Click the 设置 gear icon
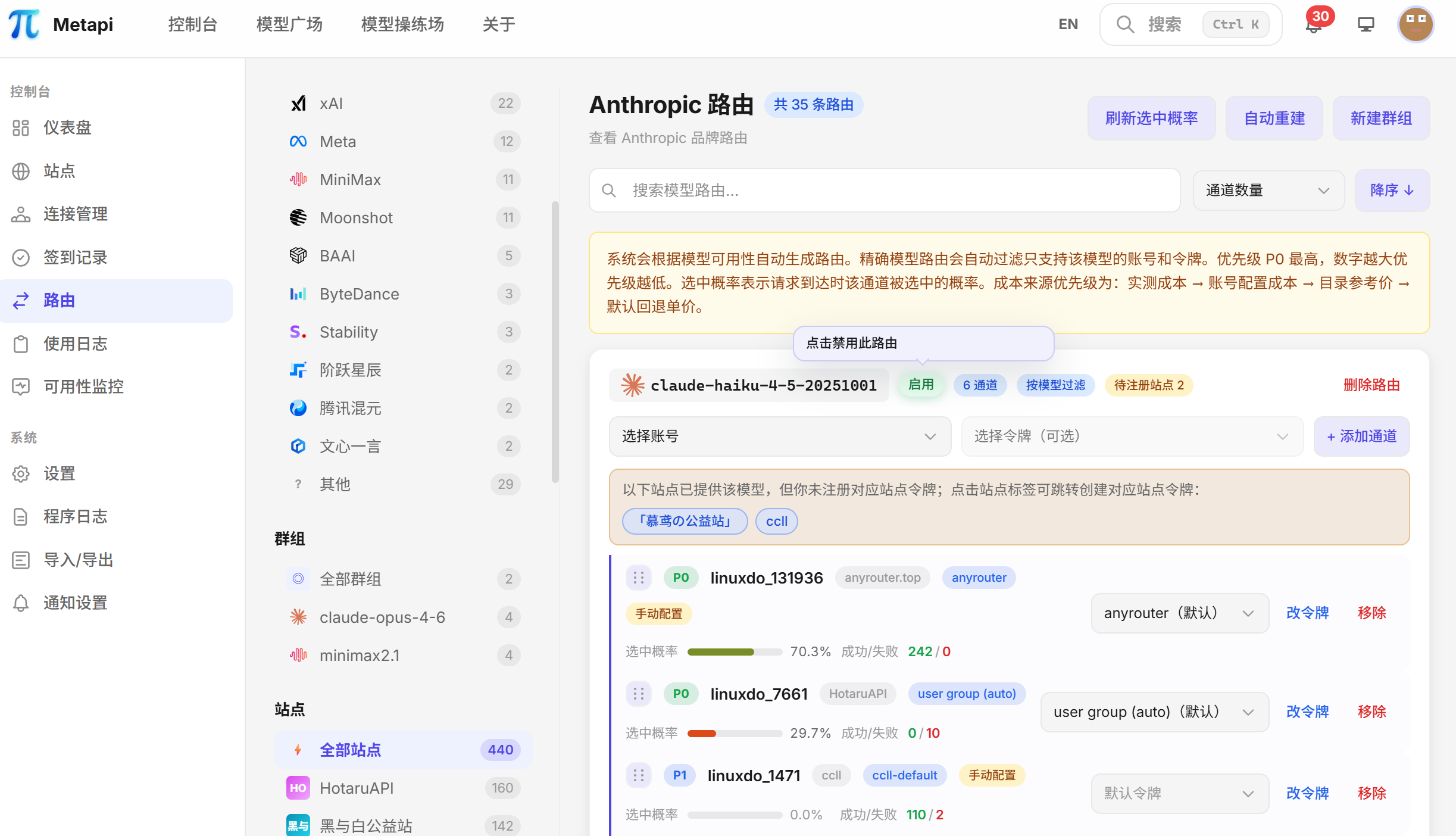The width and height of the screenshot is (1456, 836). pos(21,473)
